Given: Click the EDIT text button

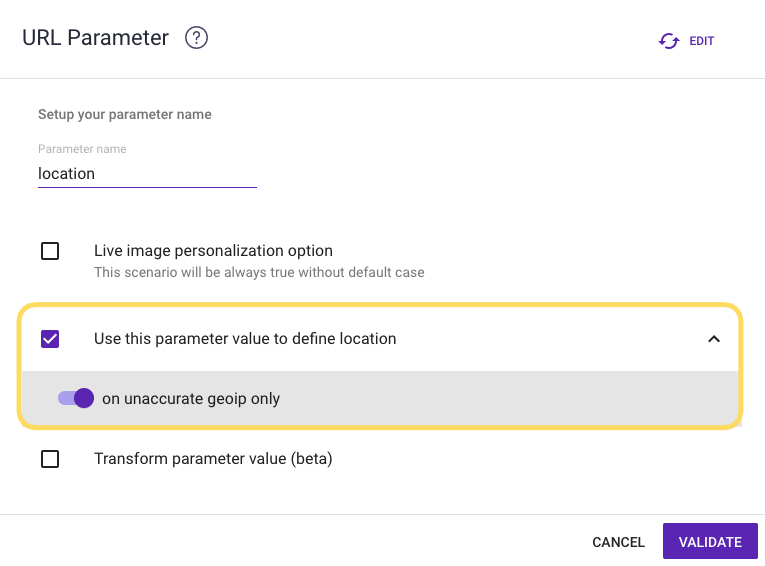Looking at the screenshot, I should tap(702, 41).
